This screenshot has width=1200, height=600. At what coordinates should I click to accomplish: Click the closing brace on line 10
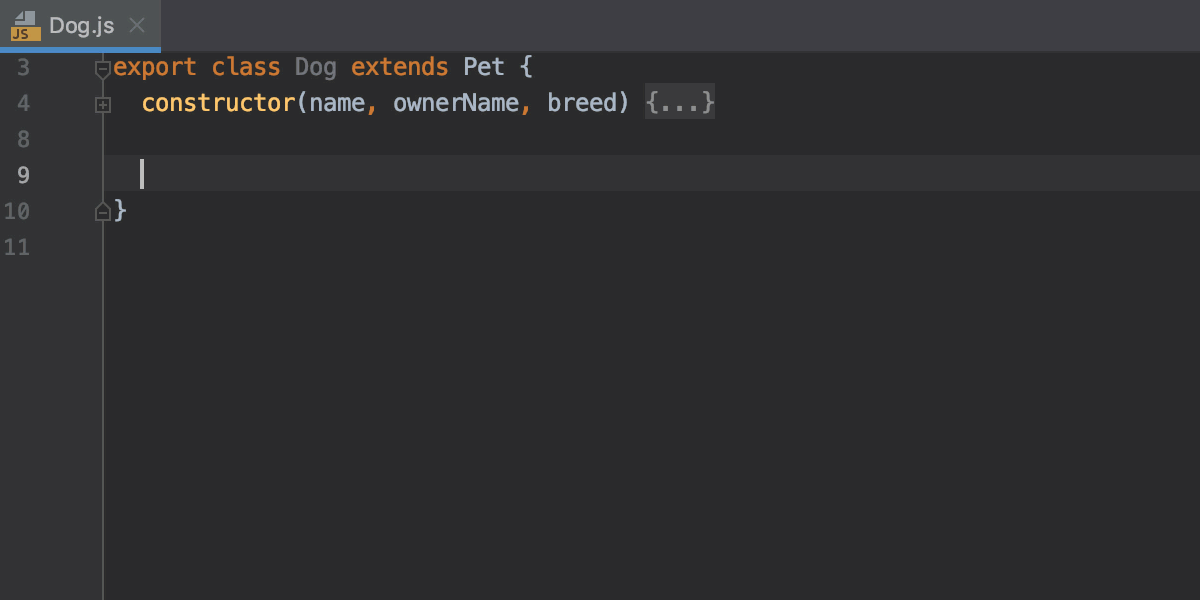pyautogui.click(x=120, y=210)
